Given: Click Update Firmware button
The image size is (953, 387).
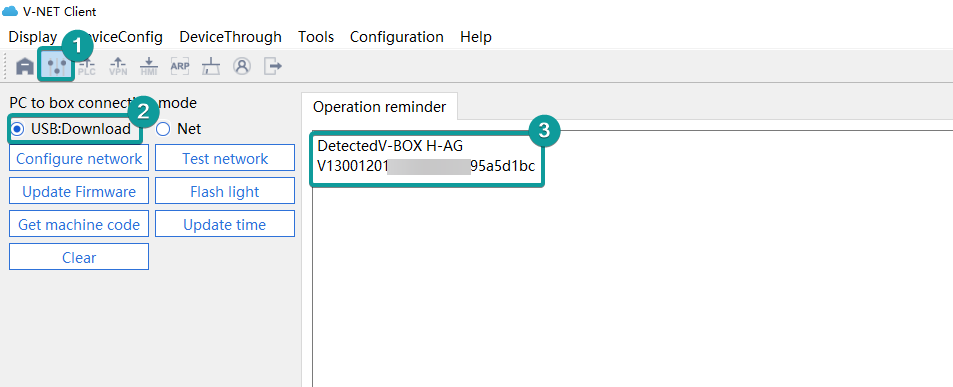Looking at the screenshot, I should 79,192.
